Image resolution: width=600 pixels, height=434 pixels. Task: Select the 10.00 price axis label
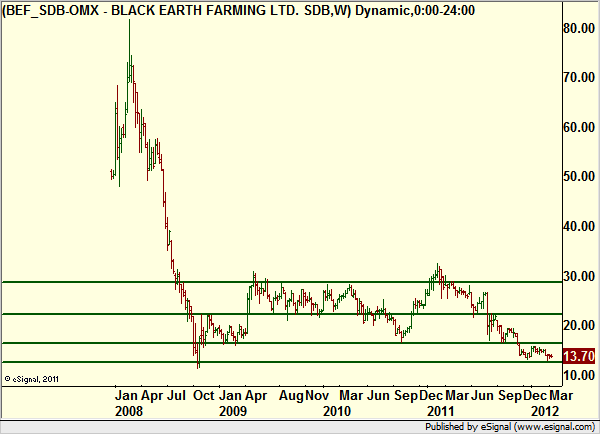[579, 375]
